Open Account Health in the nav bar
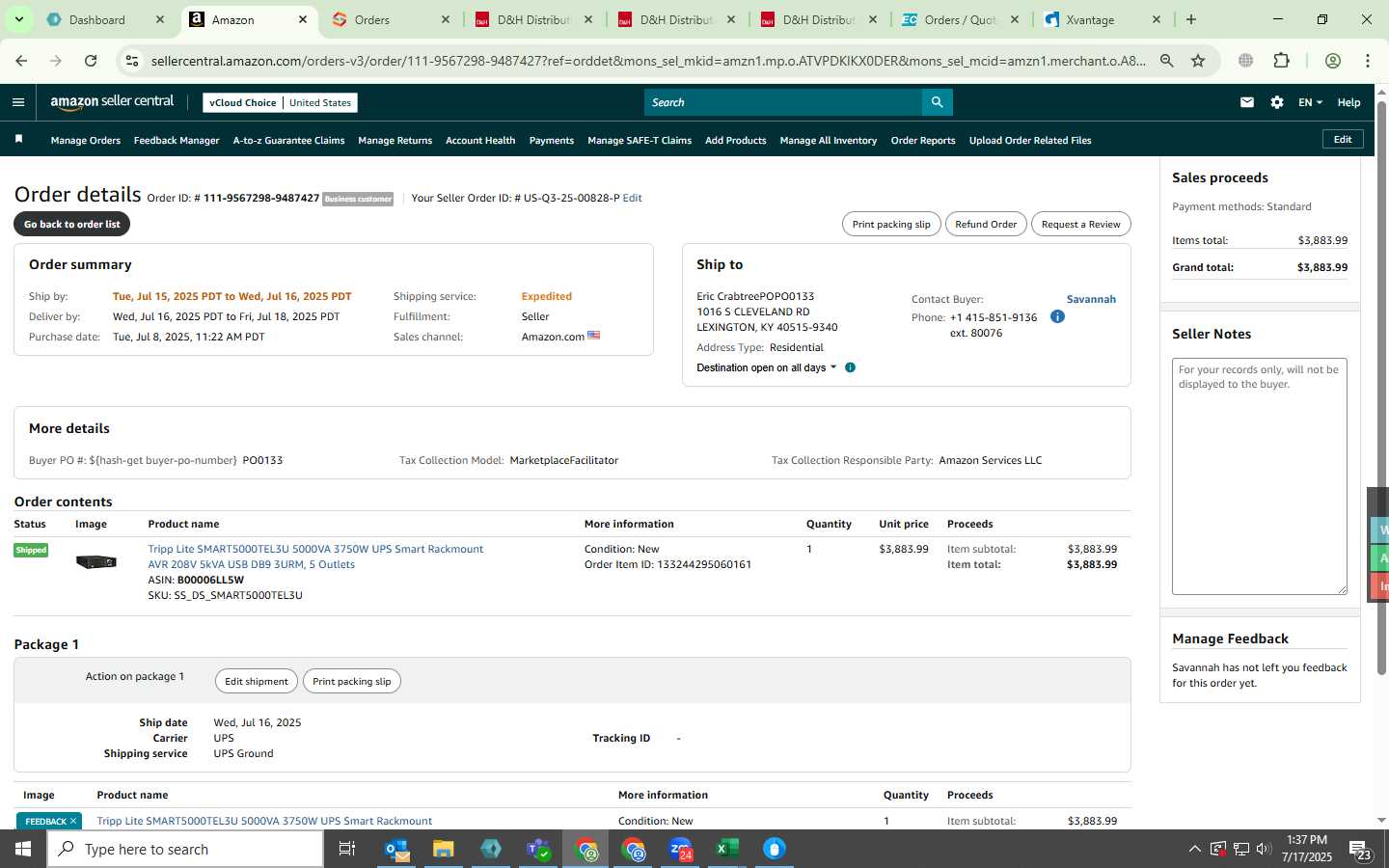 click(x=480, y=140)
